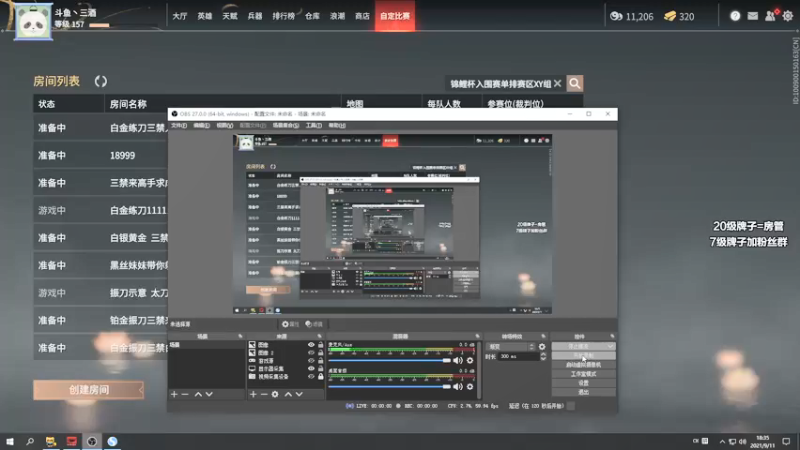Click OBS 退出 button
This screenshot has width=800, height=450.
tap(583, 392)
